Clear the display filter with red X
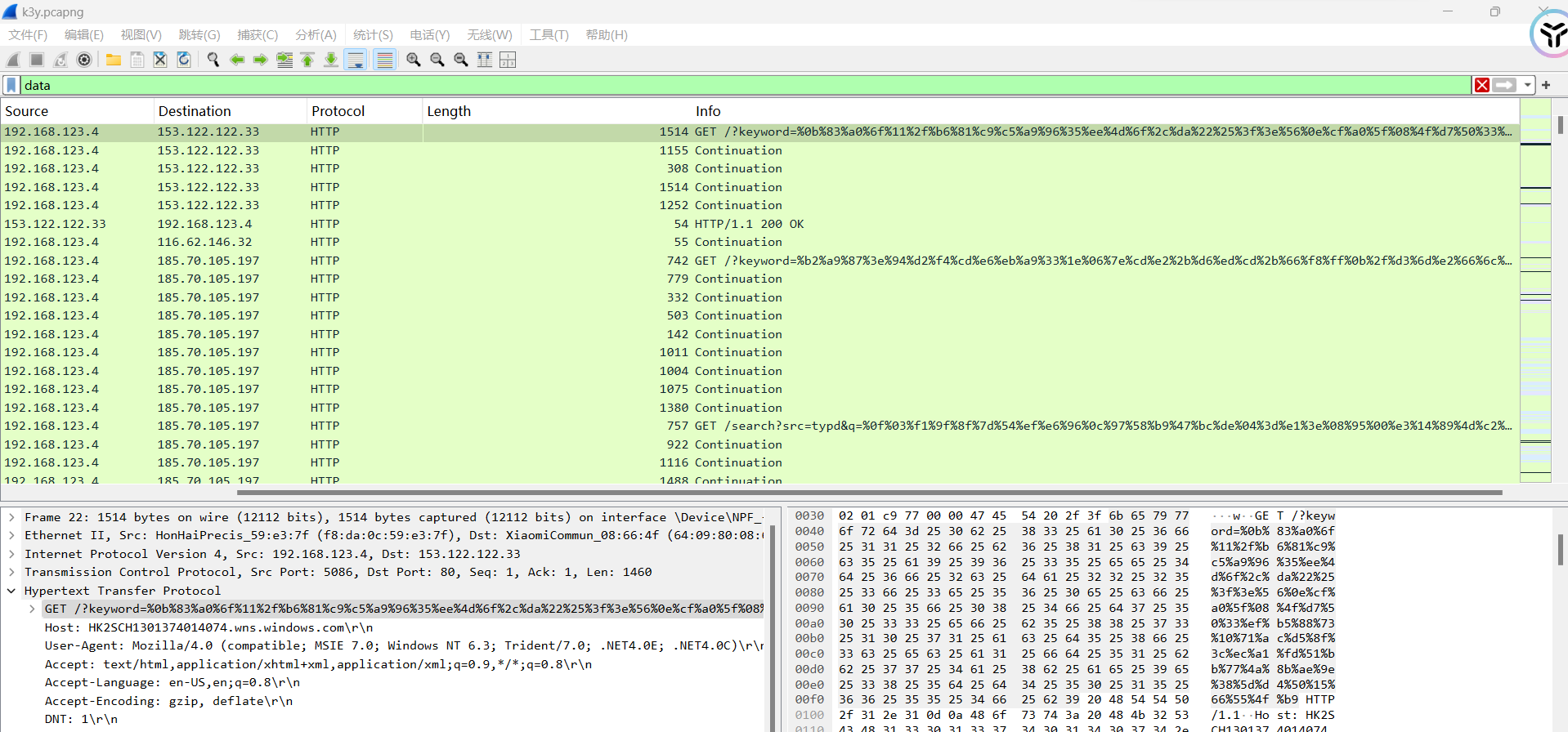Screen dimensions: 1568x732 1481,85
